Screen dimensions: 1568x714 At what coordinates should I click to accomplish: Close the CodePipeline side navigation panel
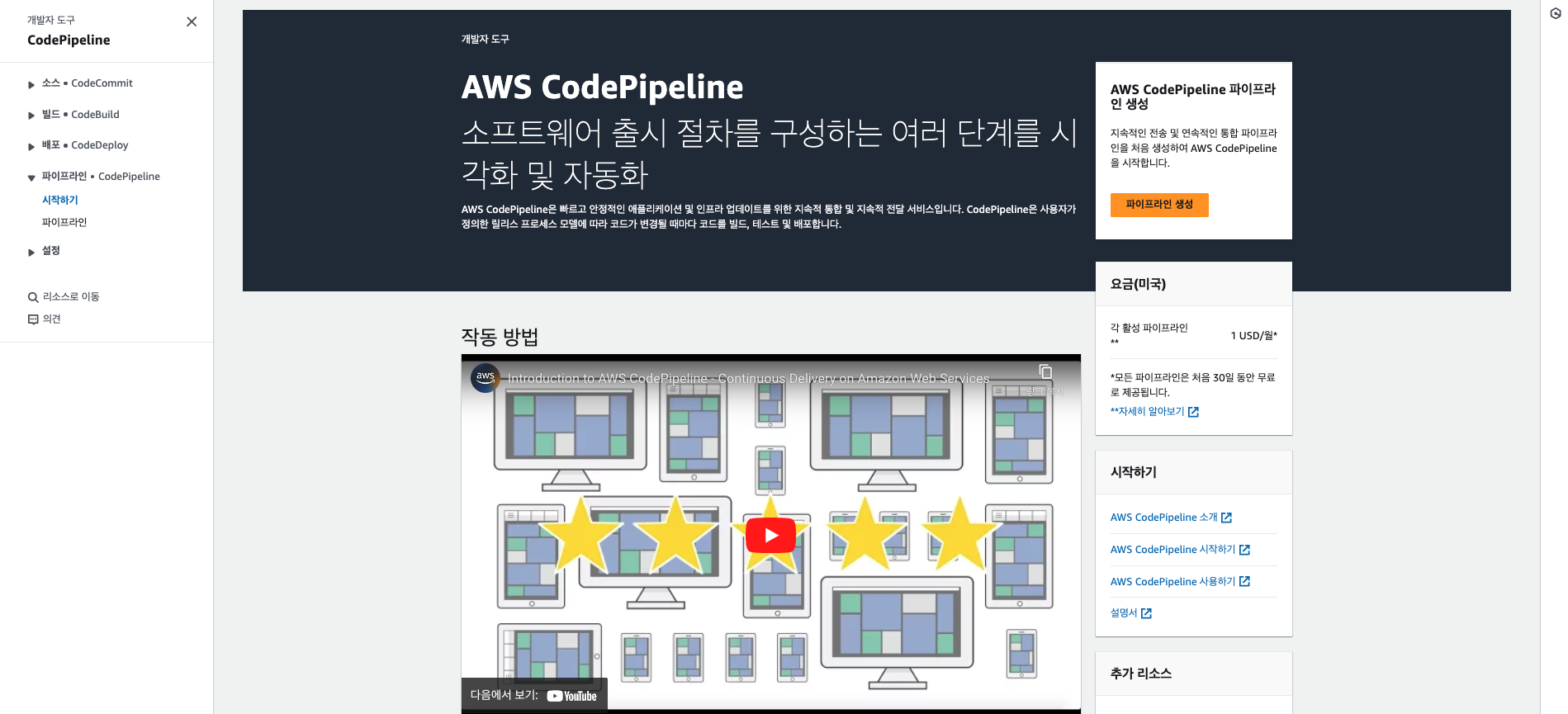(192, 22)
